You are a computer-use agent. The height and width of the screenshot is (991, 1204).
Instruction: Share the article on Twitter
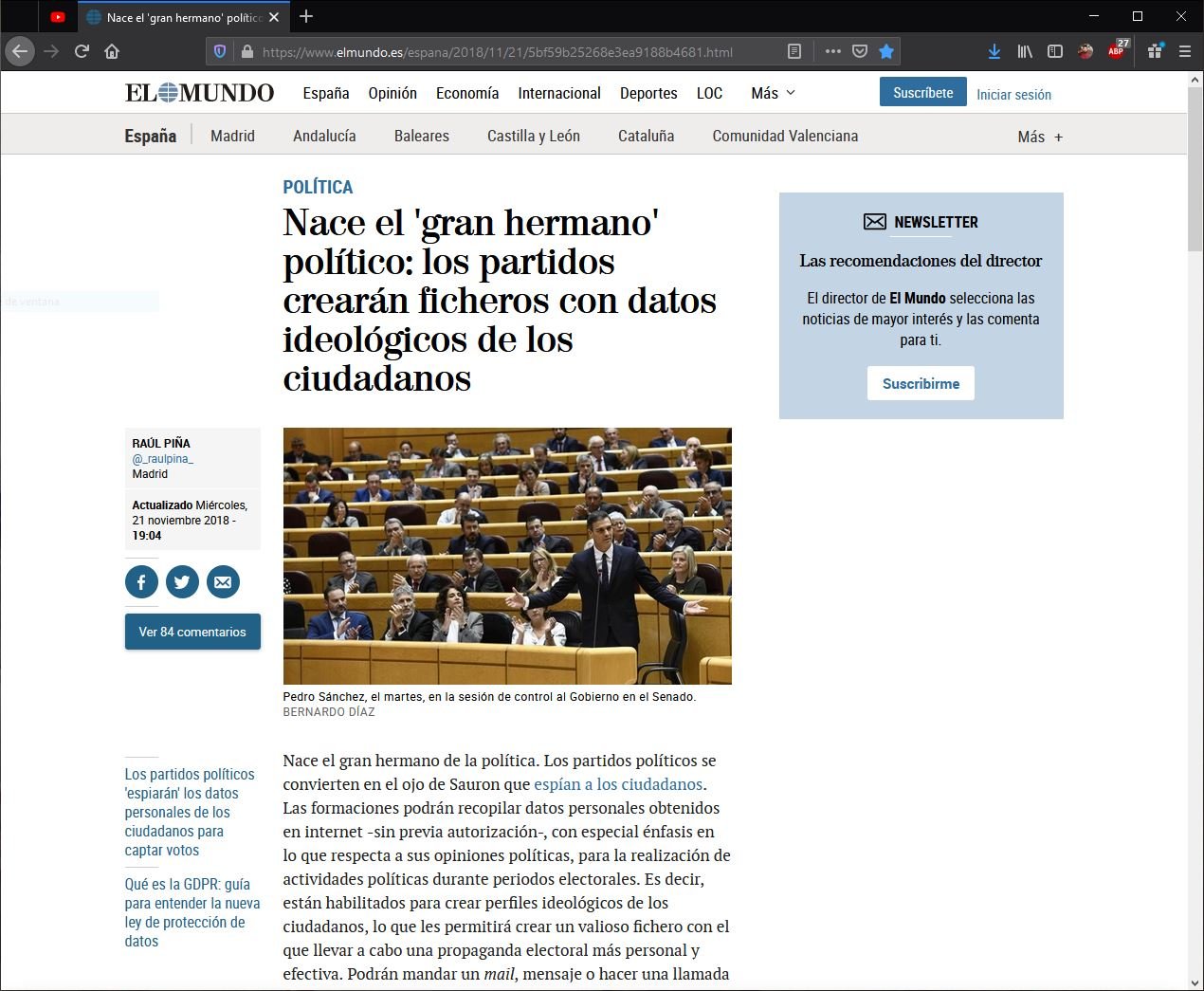coord(182,582)
